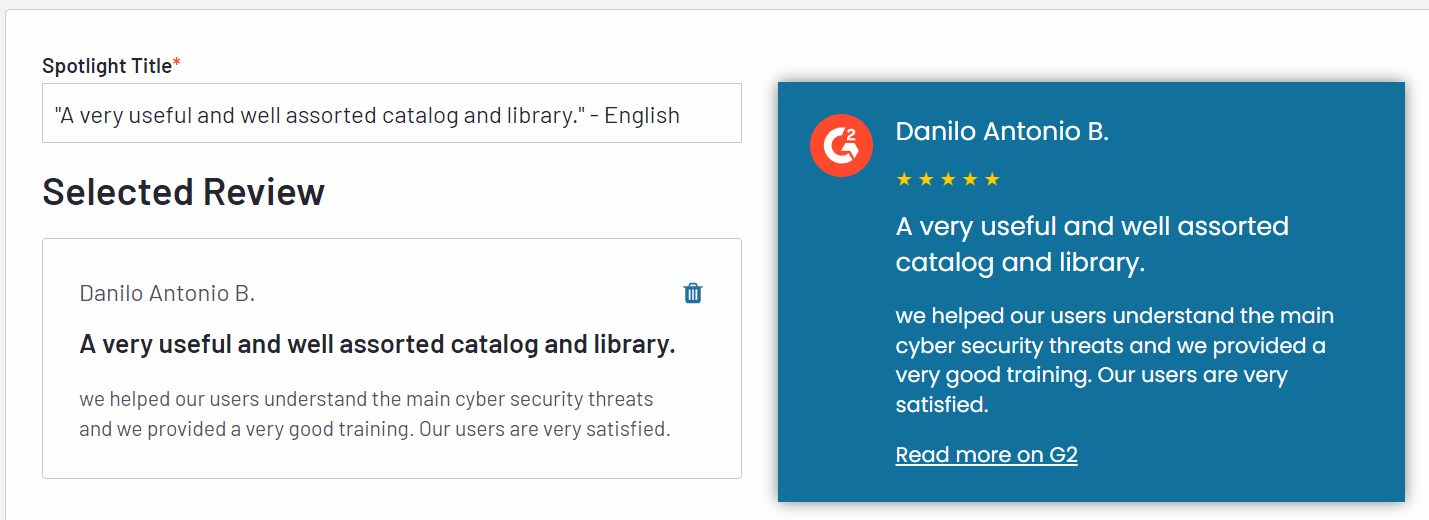This screenshot has height=520, width=1429.
Task: Click empty space below white card's review text
Action: 392,460
